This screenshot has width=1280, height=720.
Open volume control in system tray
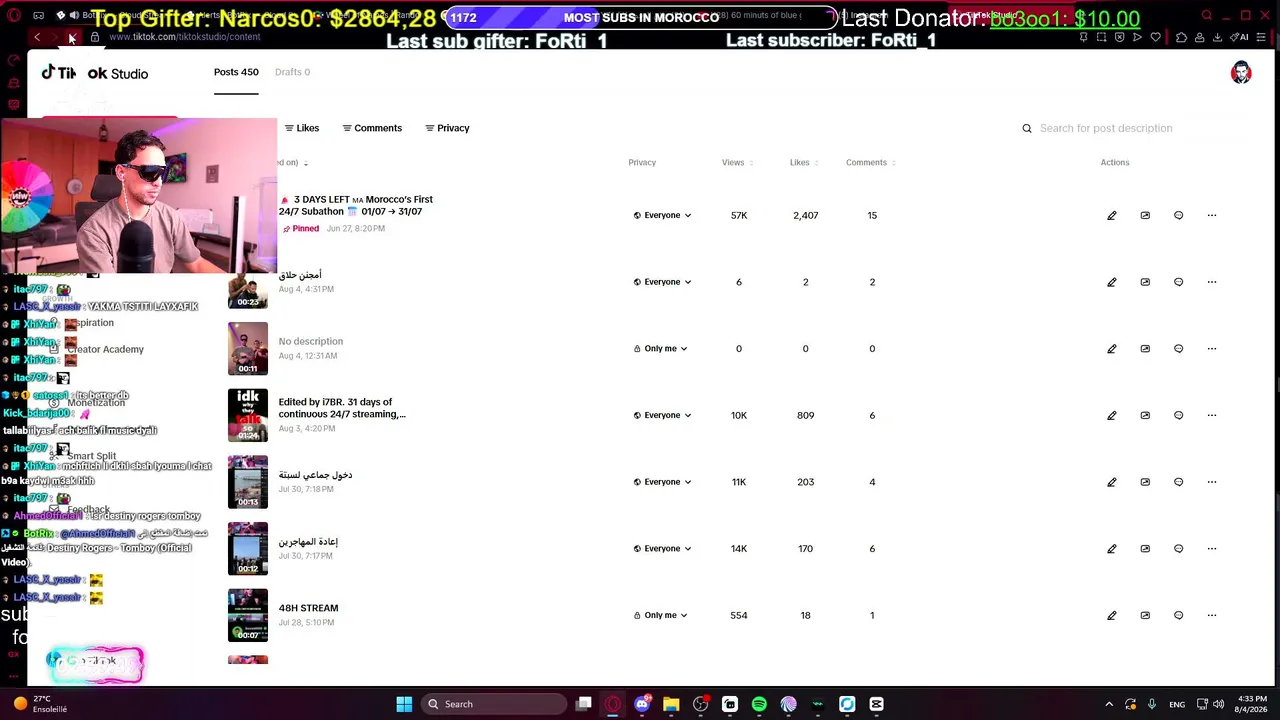1219,704
